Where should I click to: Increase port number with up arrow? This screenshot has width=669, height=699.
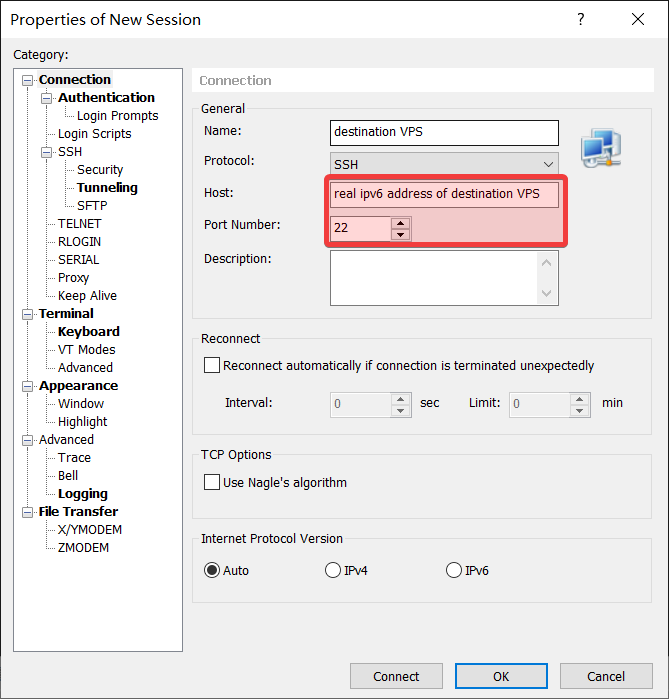pyautogui.click(x=401, y=222)
